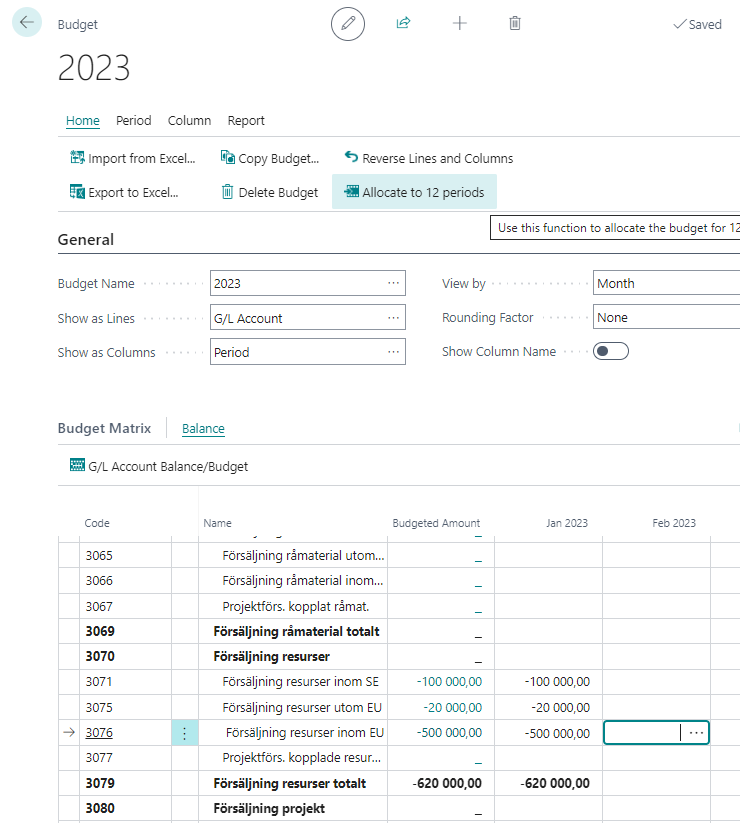The width and height of the screenshot is (740, 823).
Task: Click Reverse Lines and Columns label
Action: pyautogui.click(x=438, y=159)
